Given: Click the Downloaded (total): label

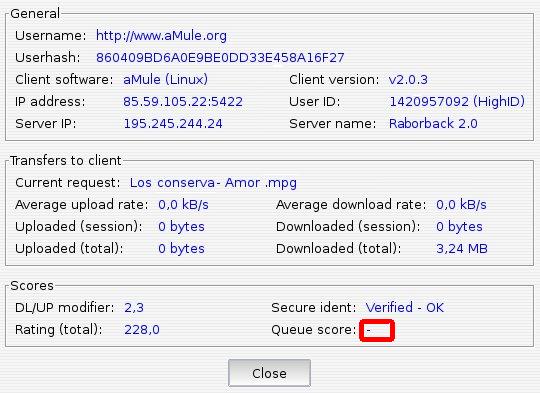Looking at the screenshot, I should click(x=339, y=249).
